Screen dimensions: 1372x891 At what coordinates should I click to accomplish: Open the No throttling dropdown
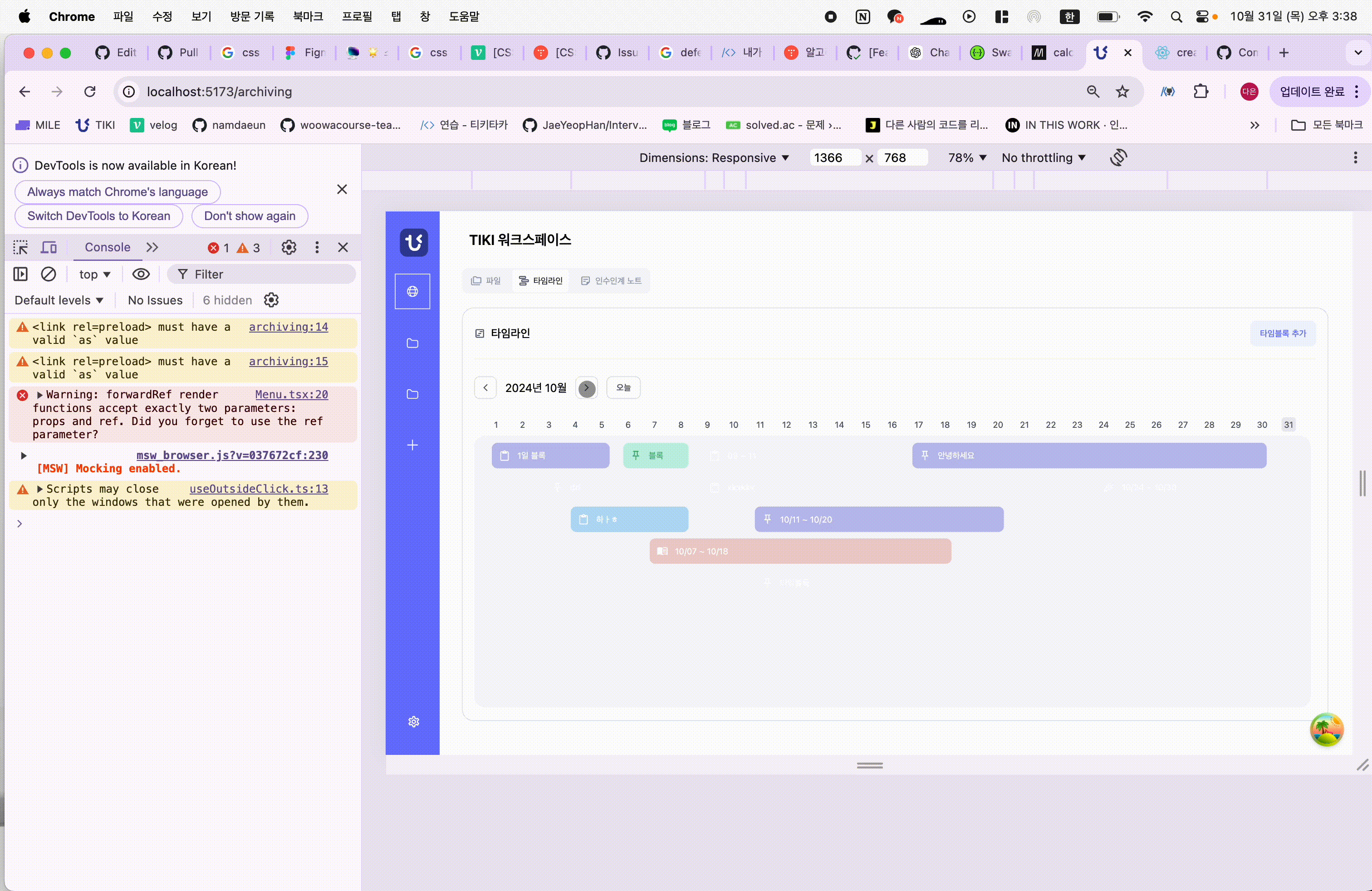[x=1044, y=158]
